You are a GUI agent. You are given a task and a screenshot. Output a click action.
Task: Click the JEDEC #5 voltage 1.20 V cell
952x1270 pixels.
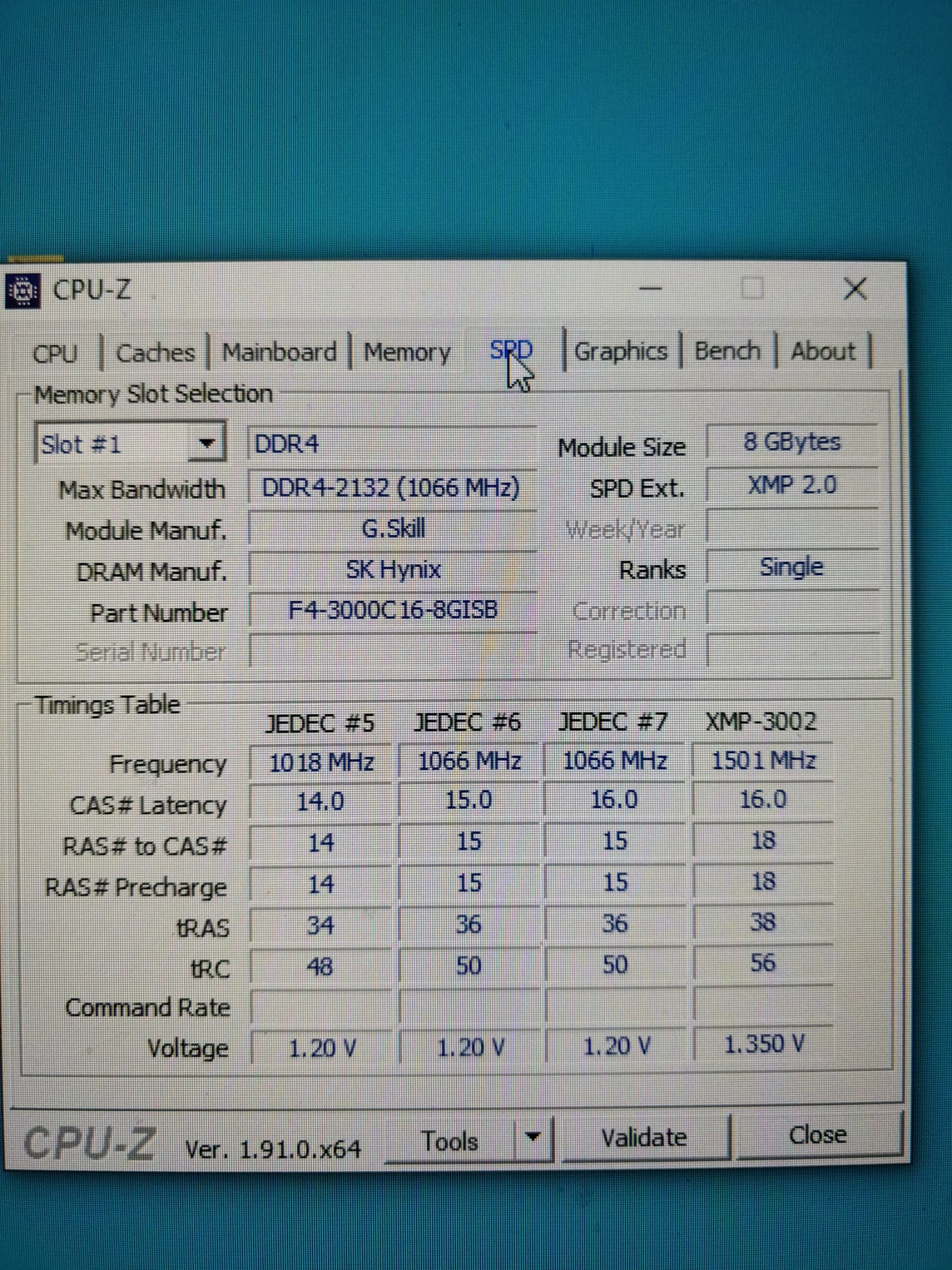322,1048
